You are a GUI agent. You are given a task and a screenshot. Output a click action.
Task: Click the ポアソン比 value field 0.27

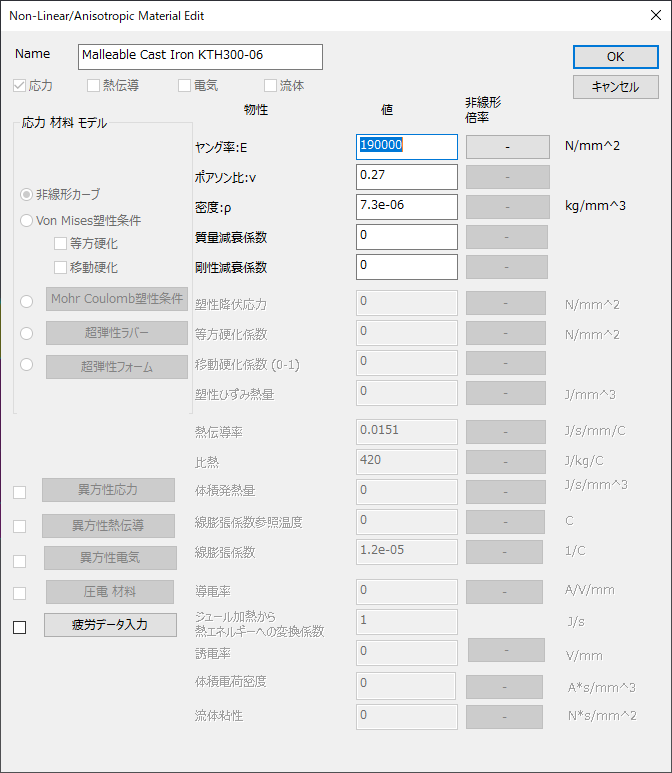[407, 176]
